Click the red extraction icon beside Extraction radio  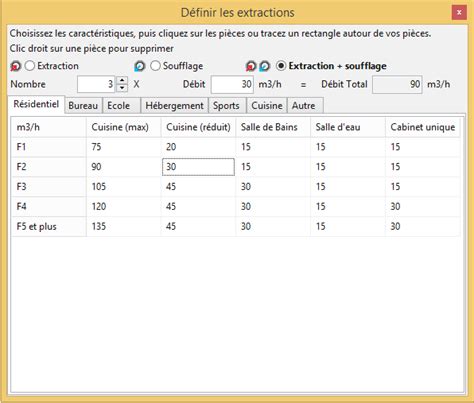[15, 66]
